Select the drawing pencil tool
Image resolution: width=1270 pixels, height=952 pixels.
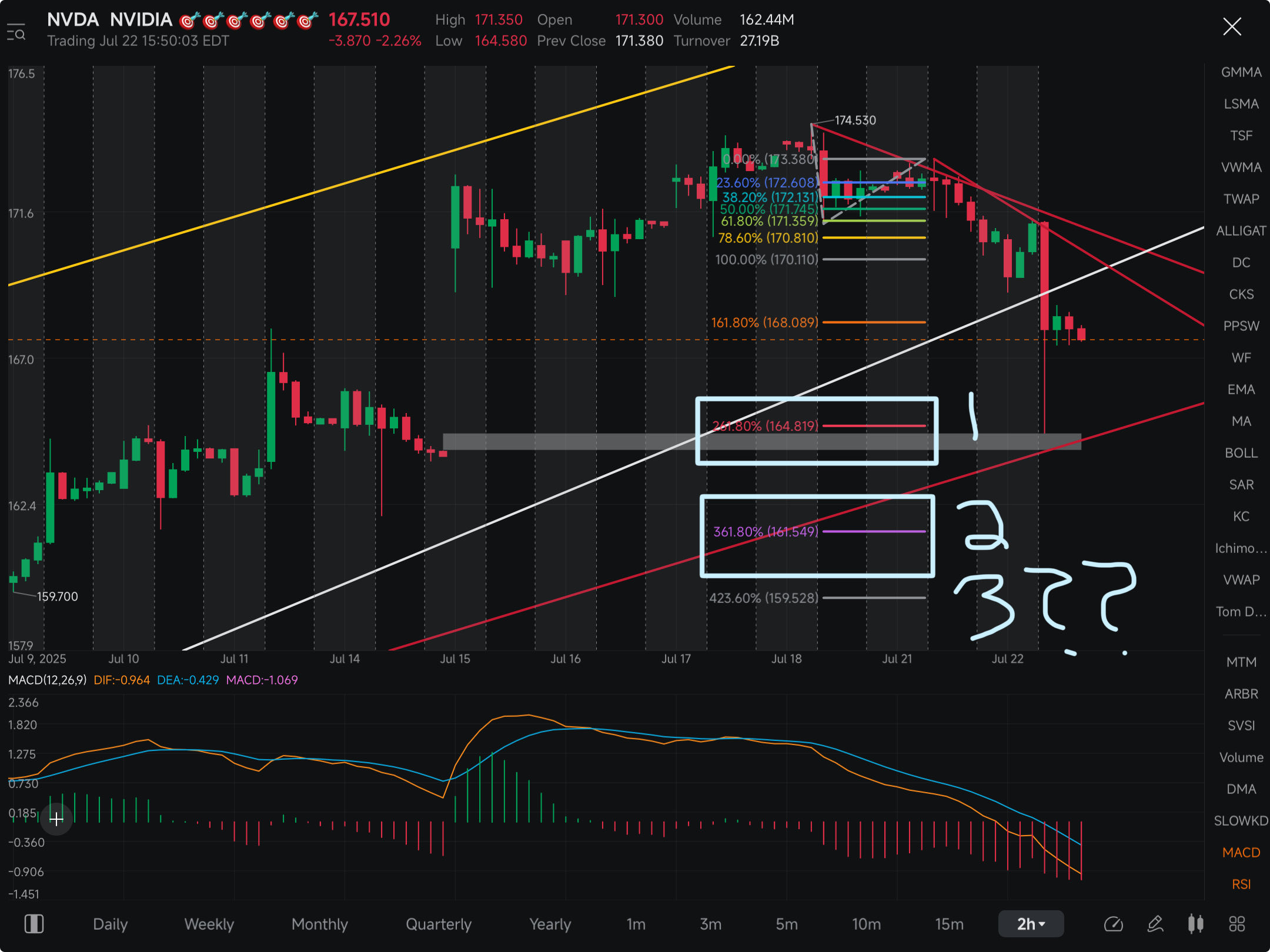coord(1155,924)
